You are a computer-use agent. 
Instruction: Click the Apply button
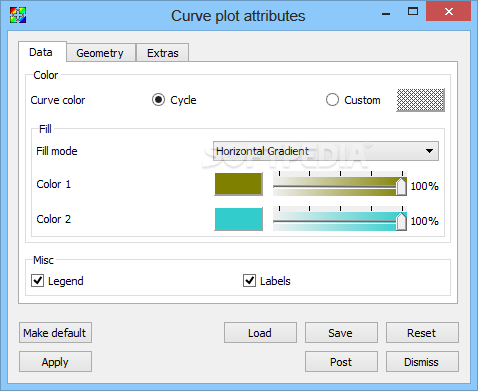55,362
